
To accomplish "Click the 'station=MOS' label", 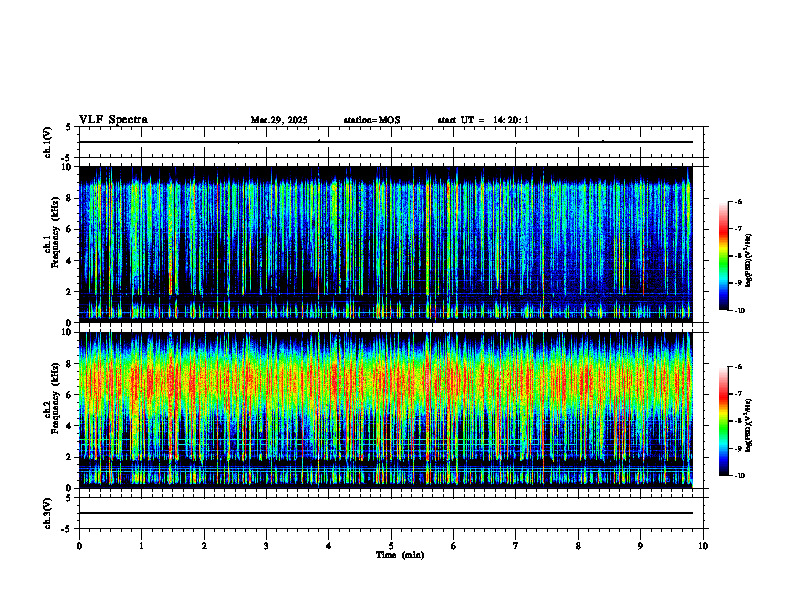I will [x=372, y=120].
